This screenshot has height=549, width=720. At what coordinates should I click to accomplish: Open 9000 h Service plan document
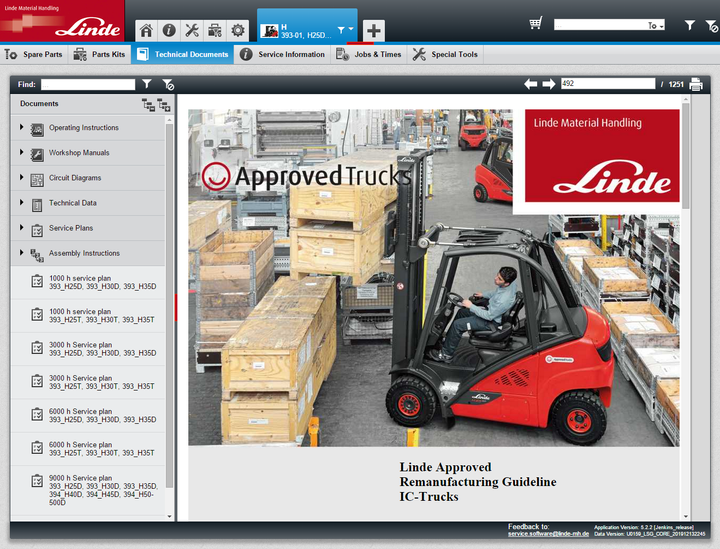tap(88, 490)
